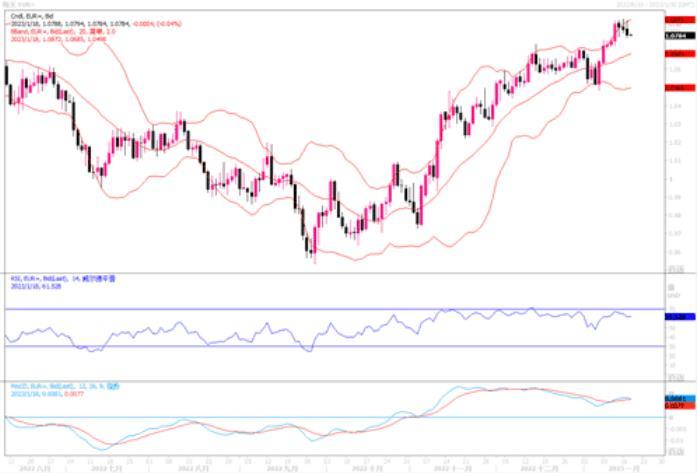Click the Cndl EUR= Bid series label
Screen dimensions: 697x473
[x=29, y=17]
